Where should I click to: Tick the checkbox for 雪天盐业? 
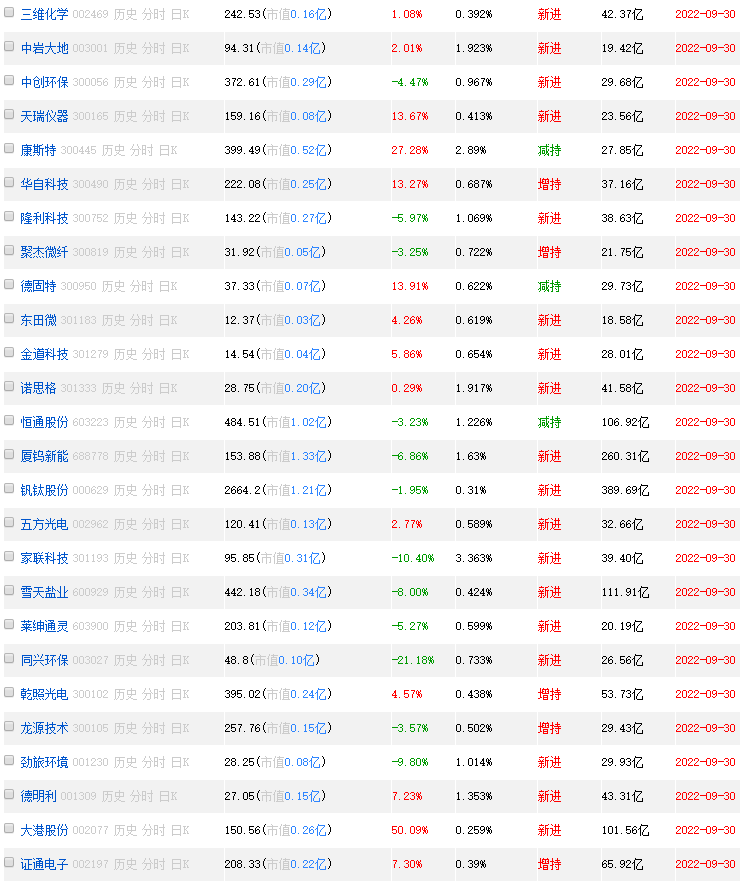(x=9, y=590)
